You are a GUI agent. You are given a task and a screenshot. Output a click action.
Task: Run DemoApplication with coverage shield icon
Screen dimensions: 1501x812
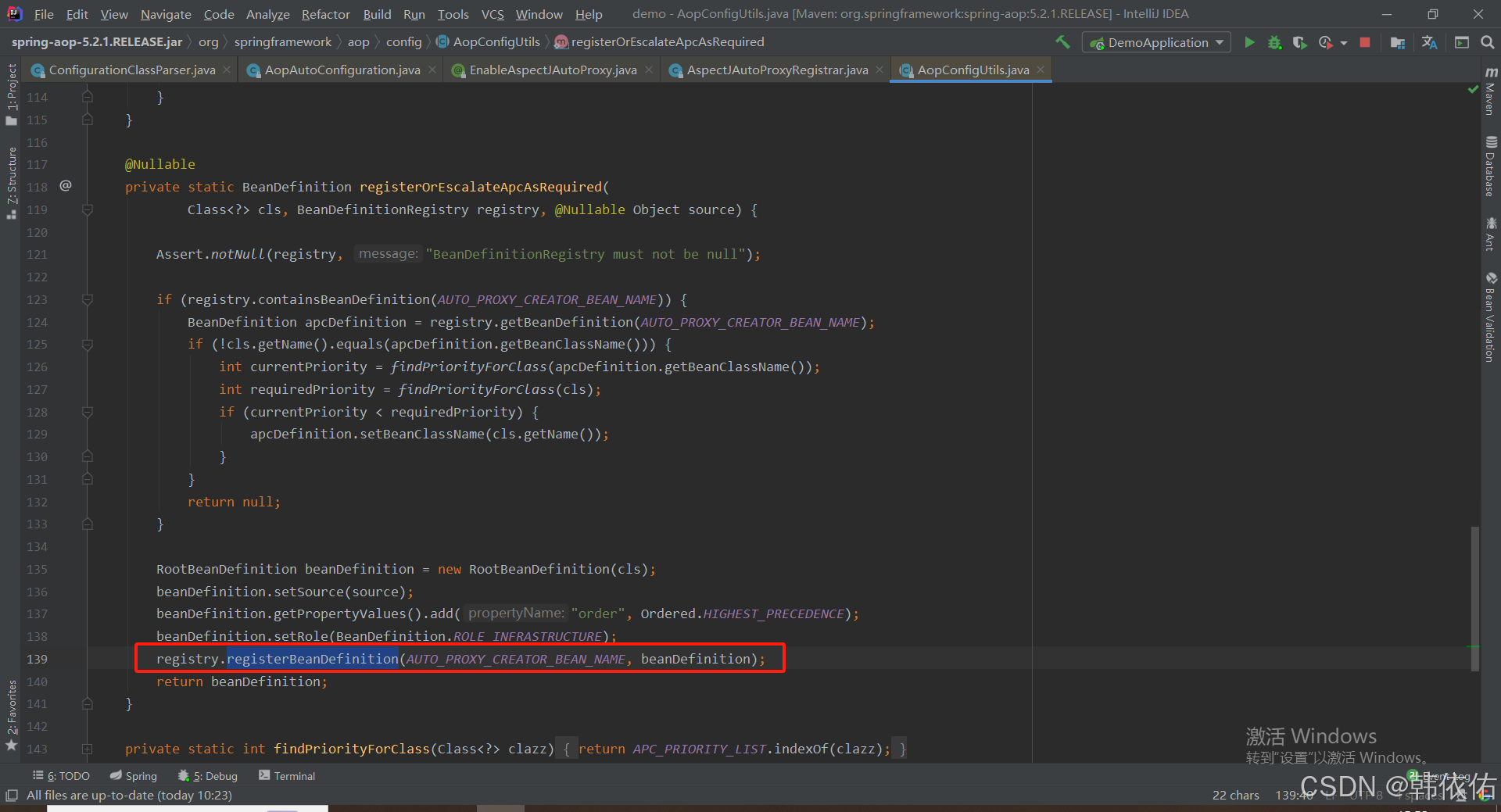(x=1299, y=42)
